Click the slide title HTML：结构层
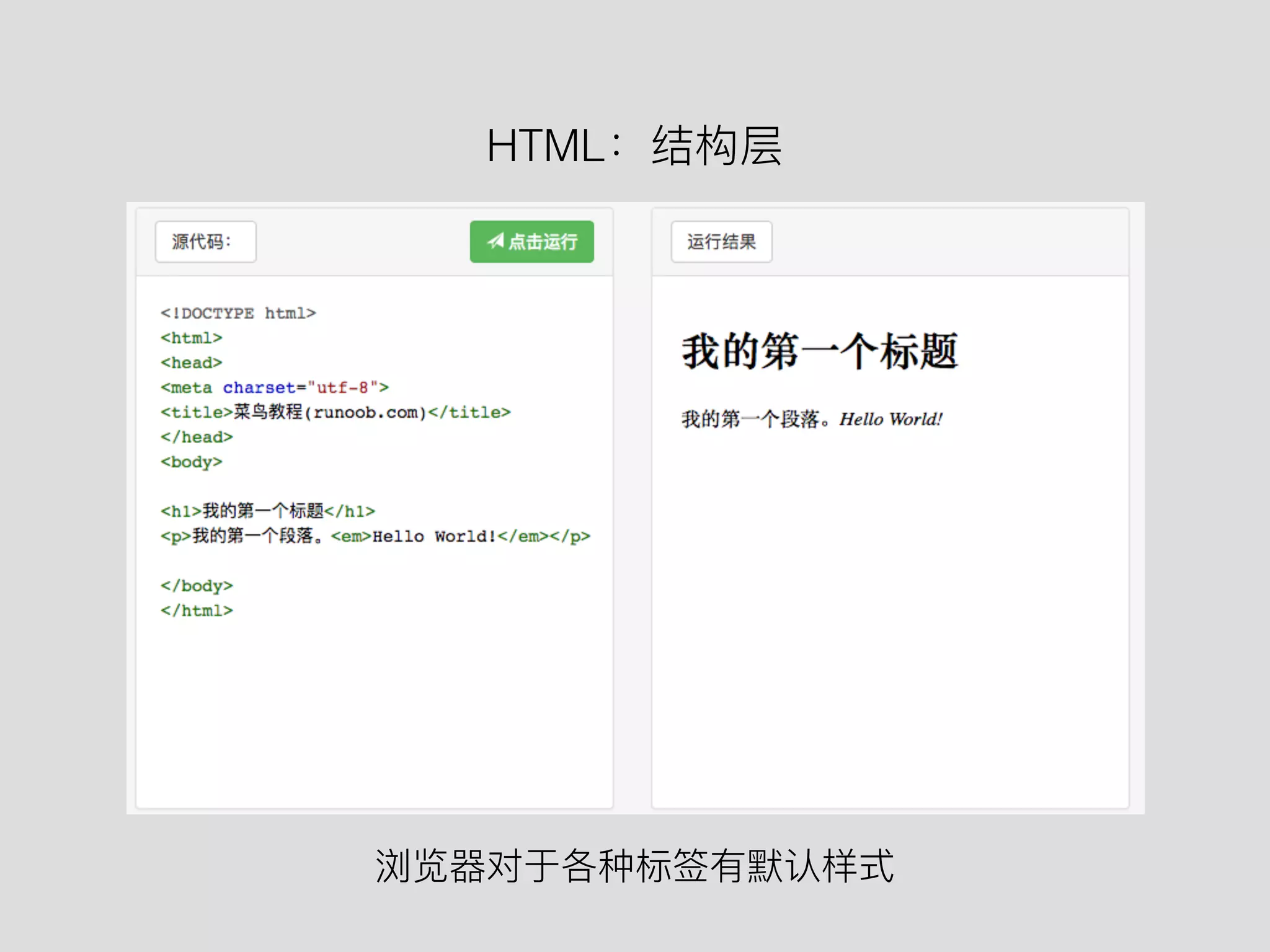Viewport: 1270px width, 952px height. [x=634, y=146]
